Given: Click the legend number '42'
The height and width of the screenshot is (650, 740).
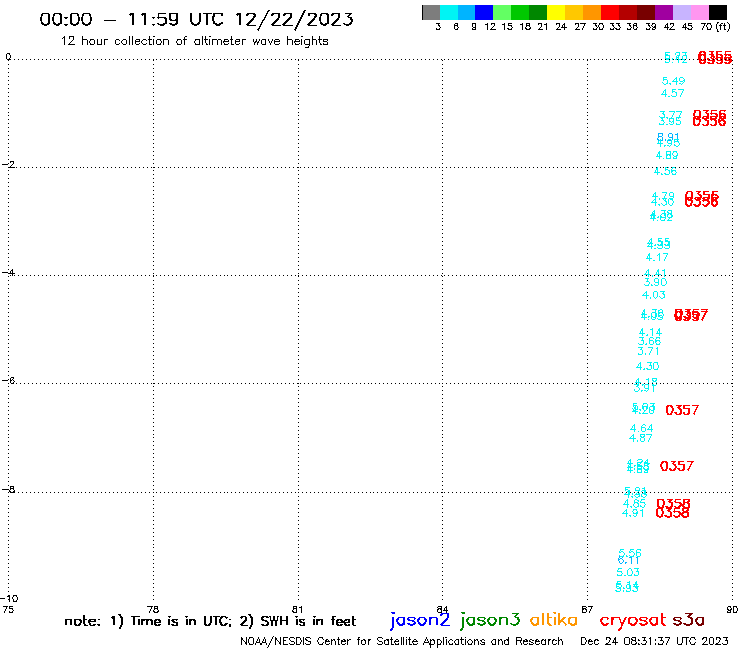Looking at the screenshot, I should 669,27.
